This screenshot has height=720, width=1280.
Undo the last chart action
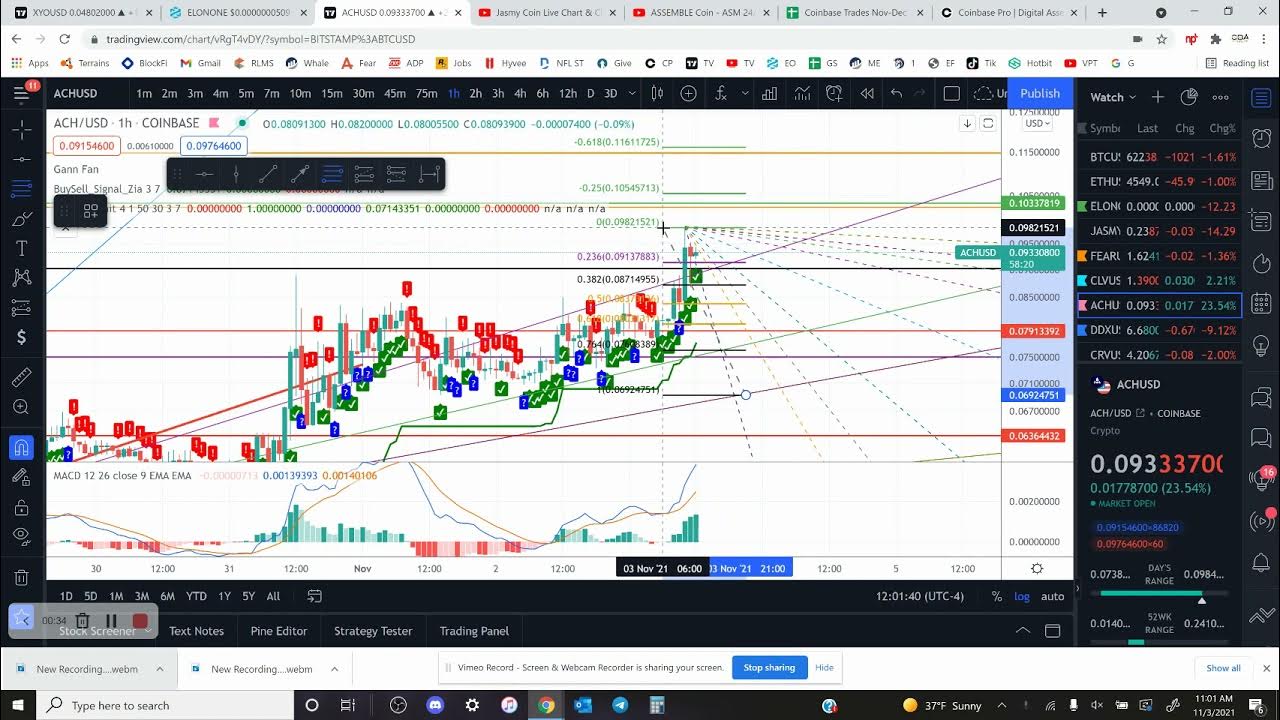pos(897,94)
